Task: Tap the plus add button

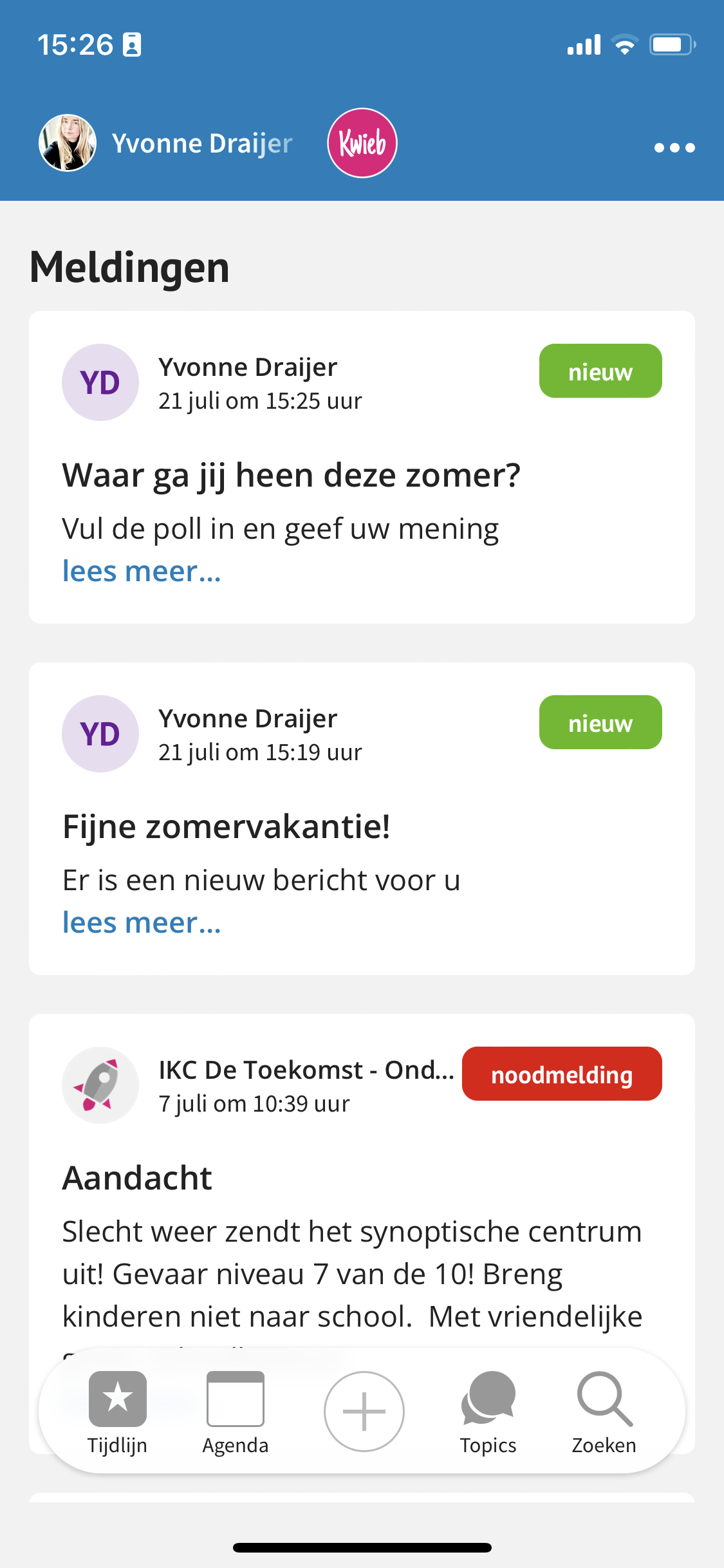Action: [x=364, y=1411]
